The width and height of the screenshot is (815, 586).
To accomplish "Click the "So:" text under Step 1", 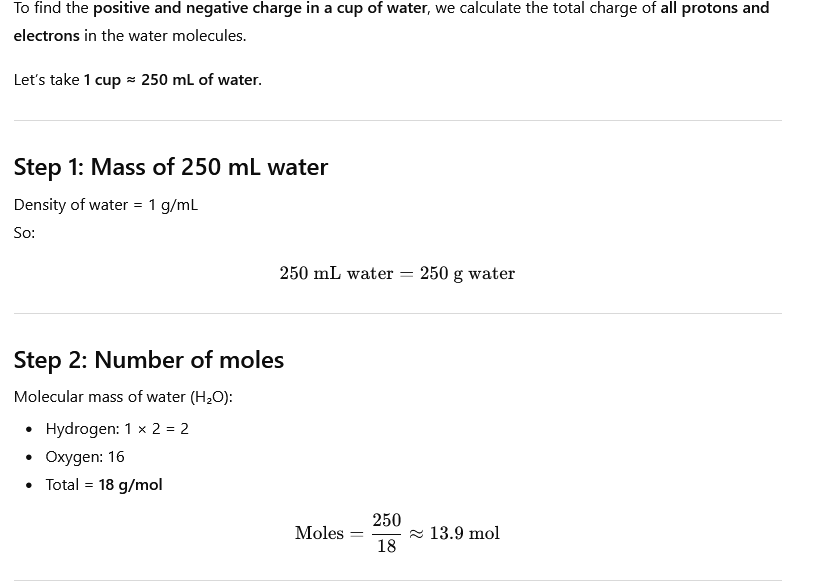I will [24, 233].
